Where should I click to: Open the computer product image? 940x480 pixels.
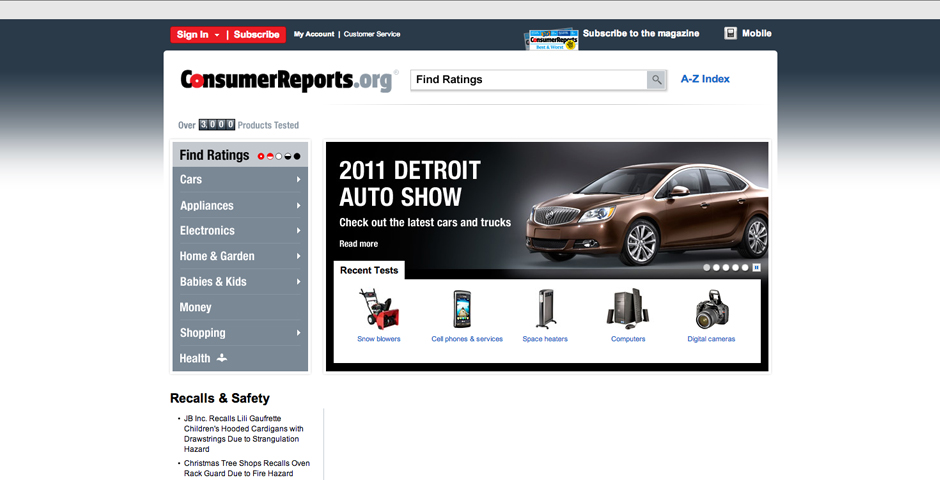(x=628, y=309)
